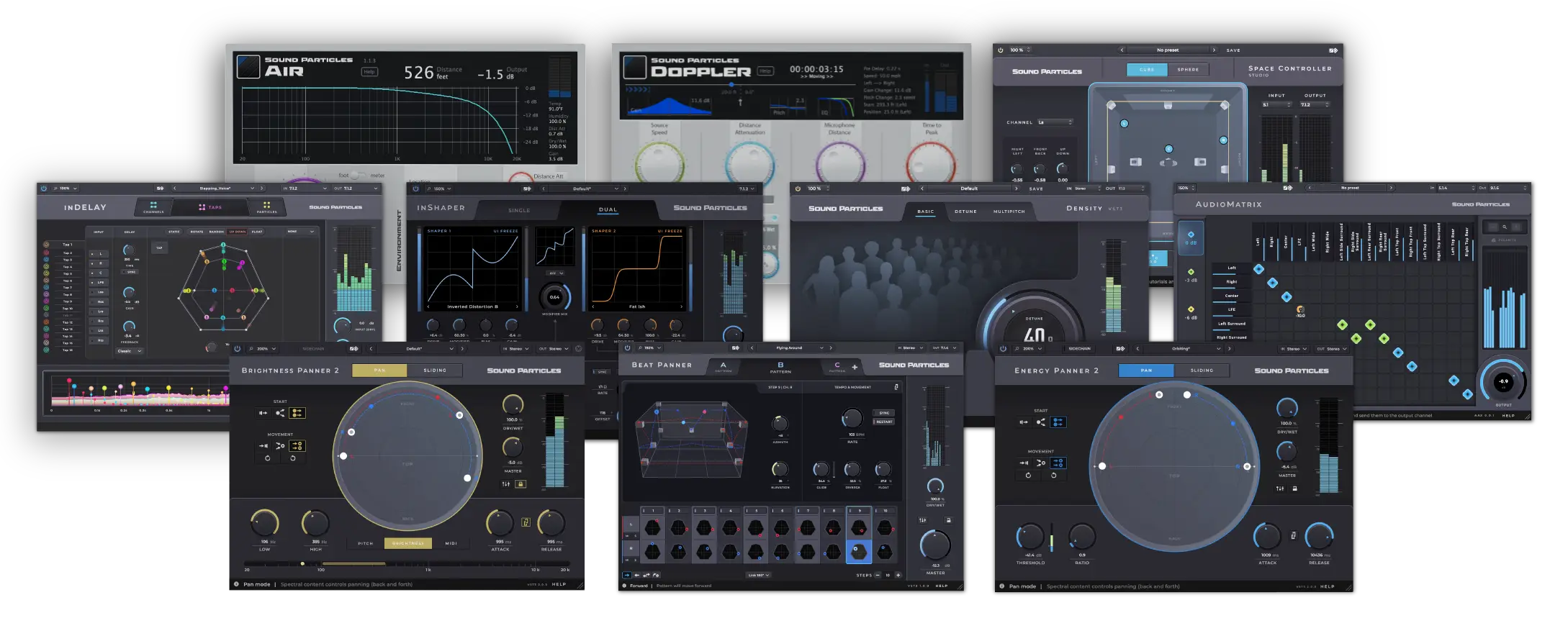Open the OUT Stereo dropdown in Brightness Panner 2
Screen dimensions: 1568x636
tap(554, 349)
